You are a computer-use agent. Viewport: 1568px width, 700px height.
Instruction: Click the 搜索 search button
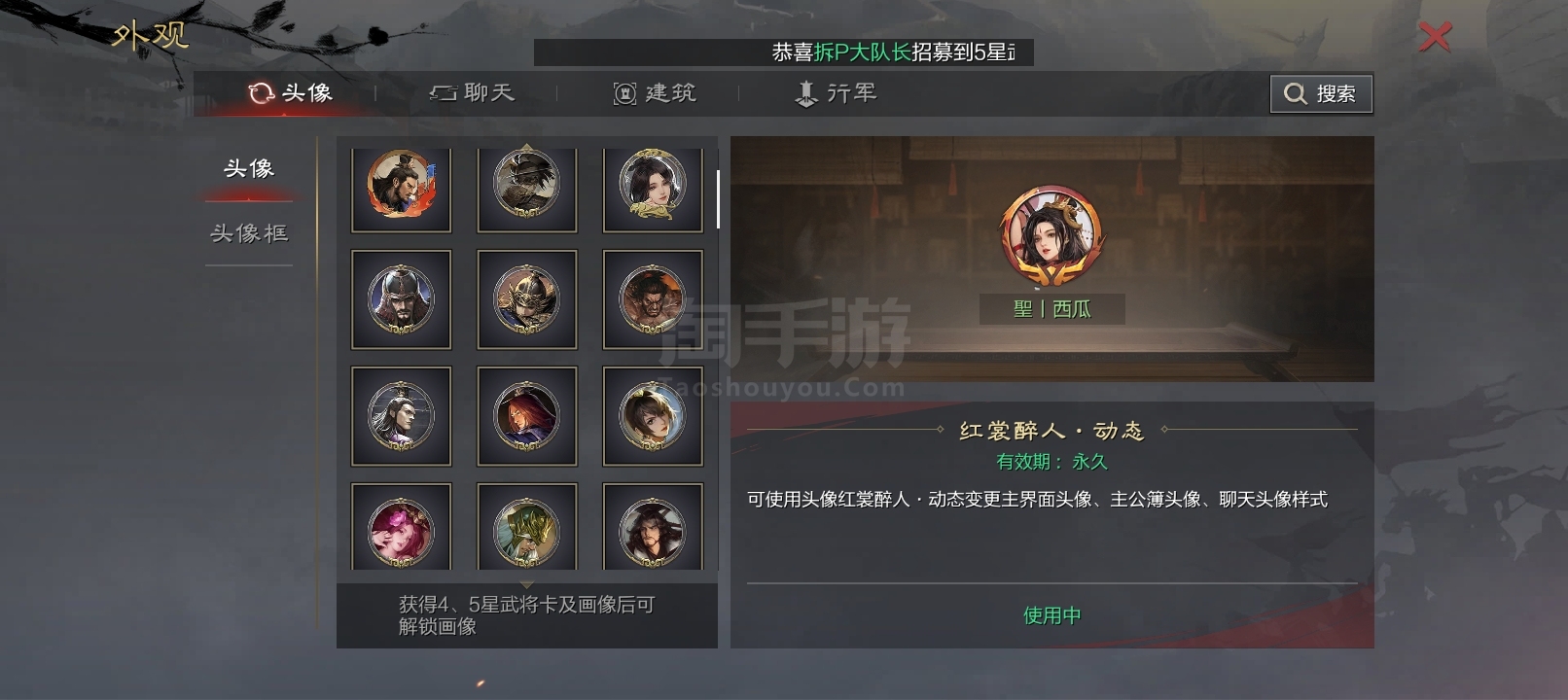[x=1321, y=93]
